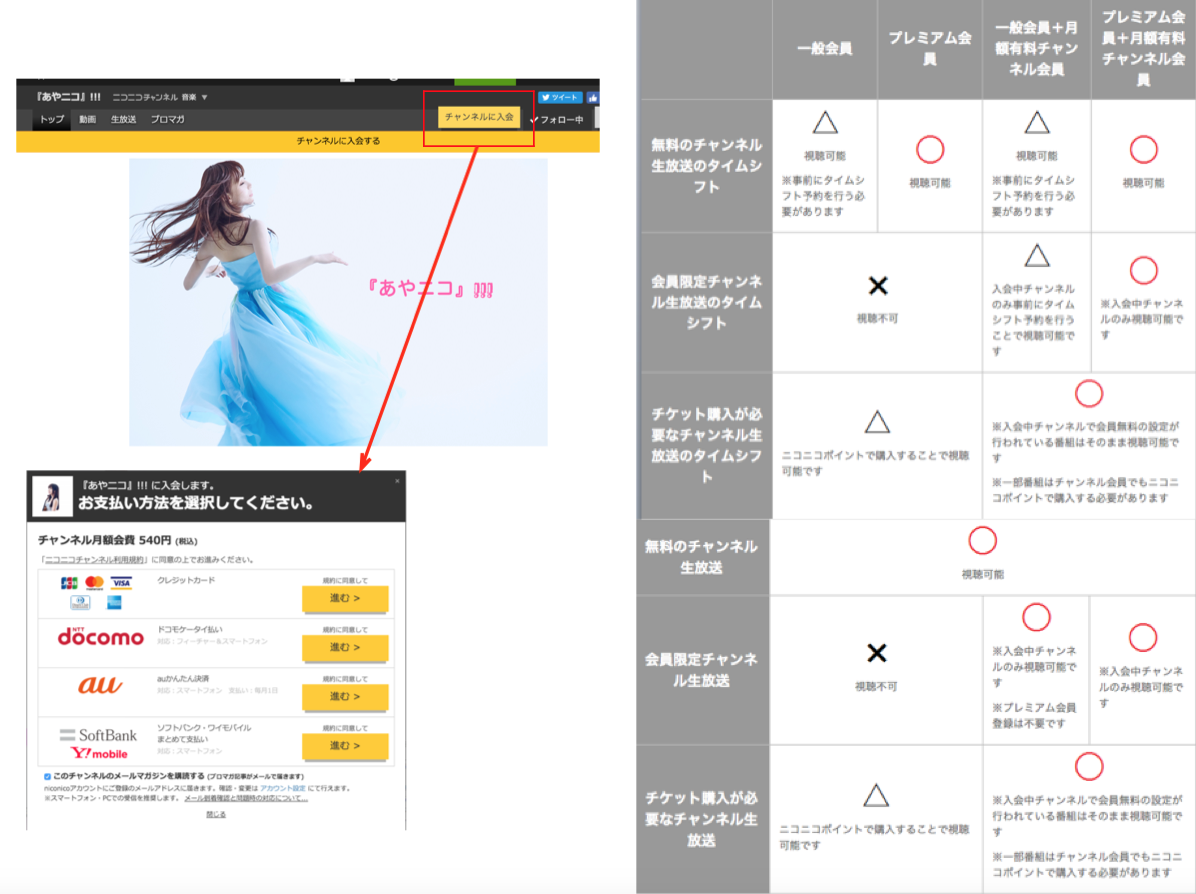Screen dimensions: 1196x894
Task: Click the NTT docomo payment logo
Action: (x=100, y=636)
